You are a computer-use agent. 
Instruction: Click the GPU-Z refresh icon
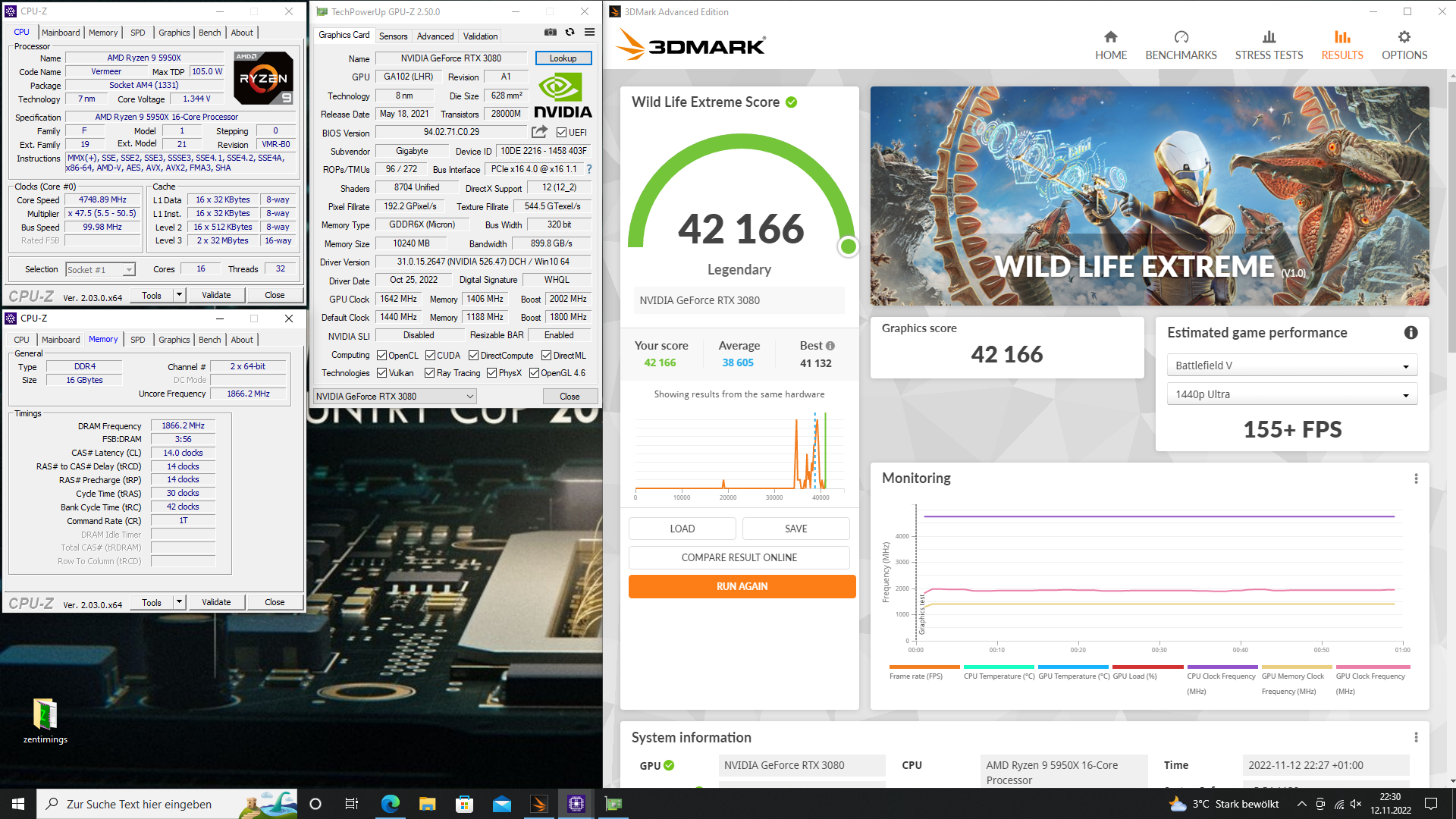570,33
